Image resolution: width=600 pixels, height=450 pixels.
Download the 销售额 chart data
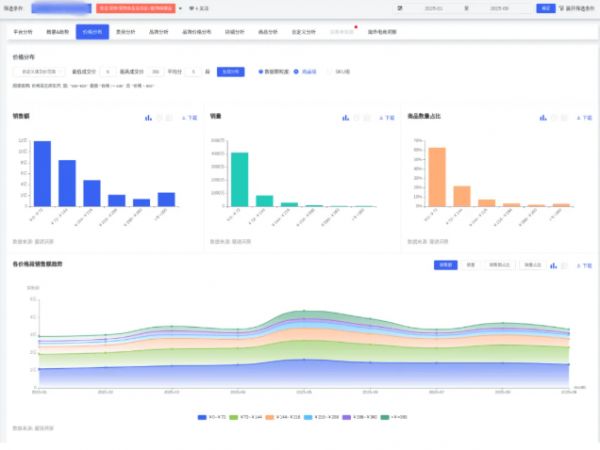tap(191, 117)
